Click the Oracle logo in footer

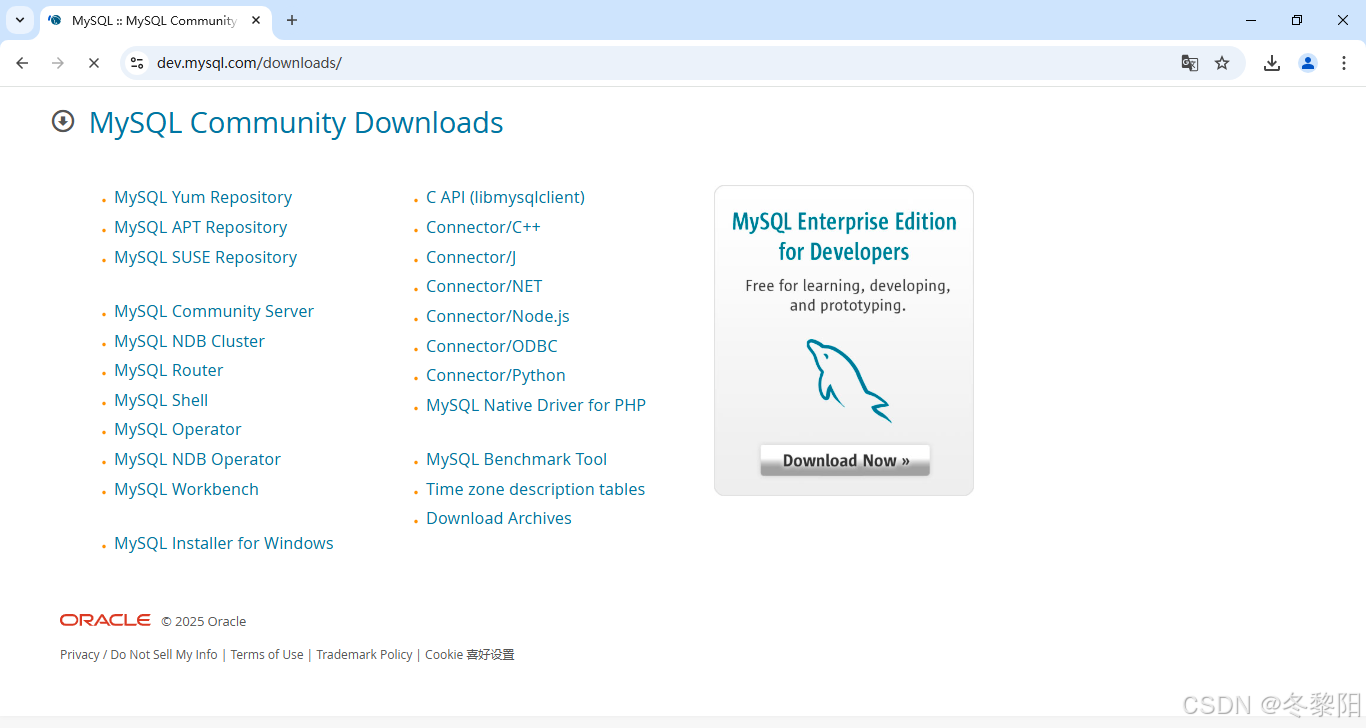105,620
